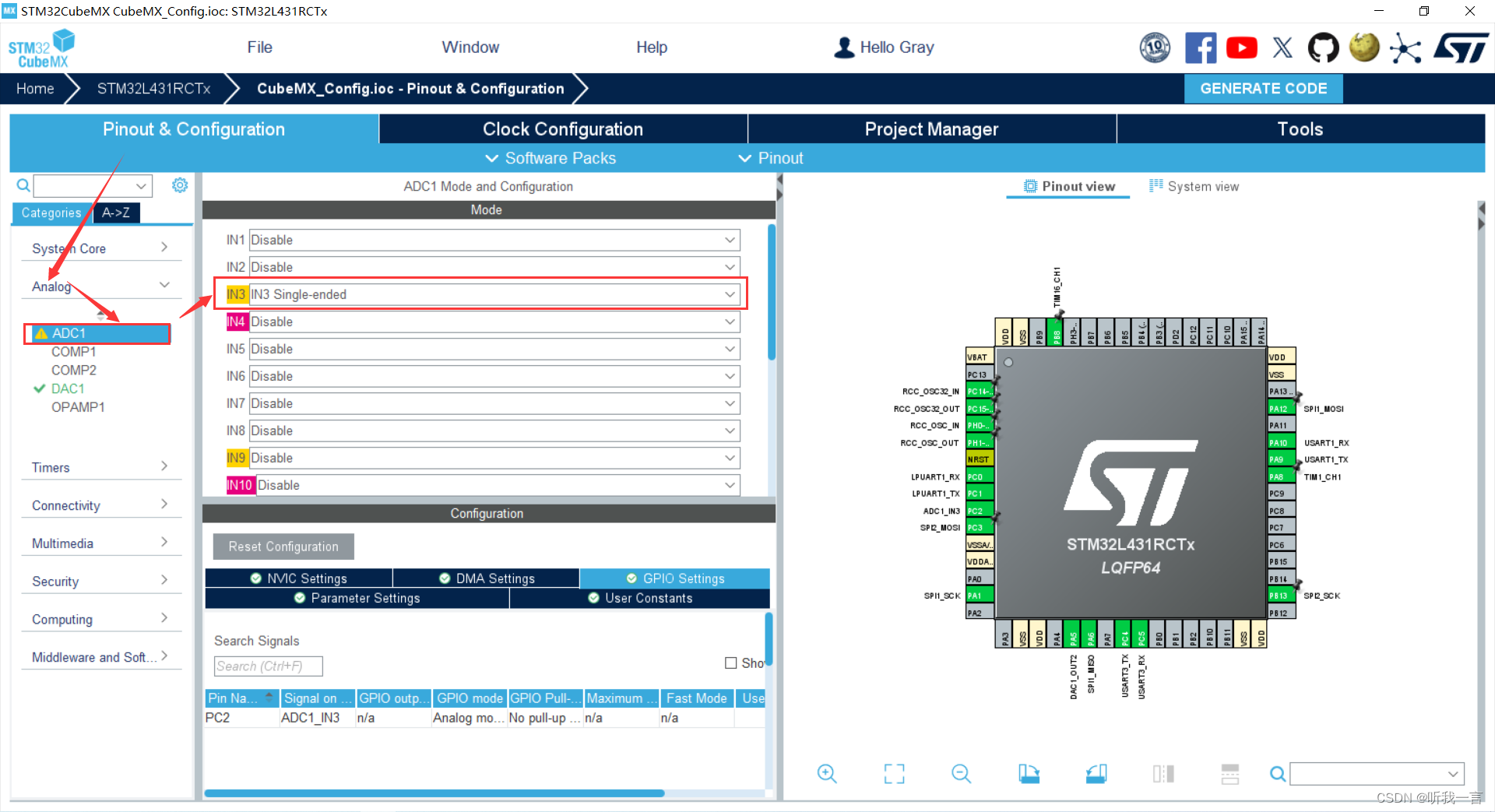Image resolution: width=1495 pixels, height=812 pixels.
Task: Open the NVIC Settings tab
Action: (x=299, y=578)
